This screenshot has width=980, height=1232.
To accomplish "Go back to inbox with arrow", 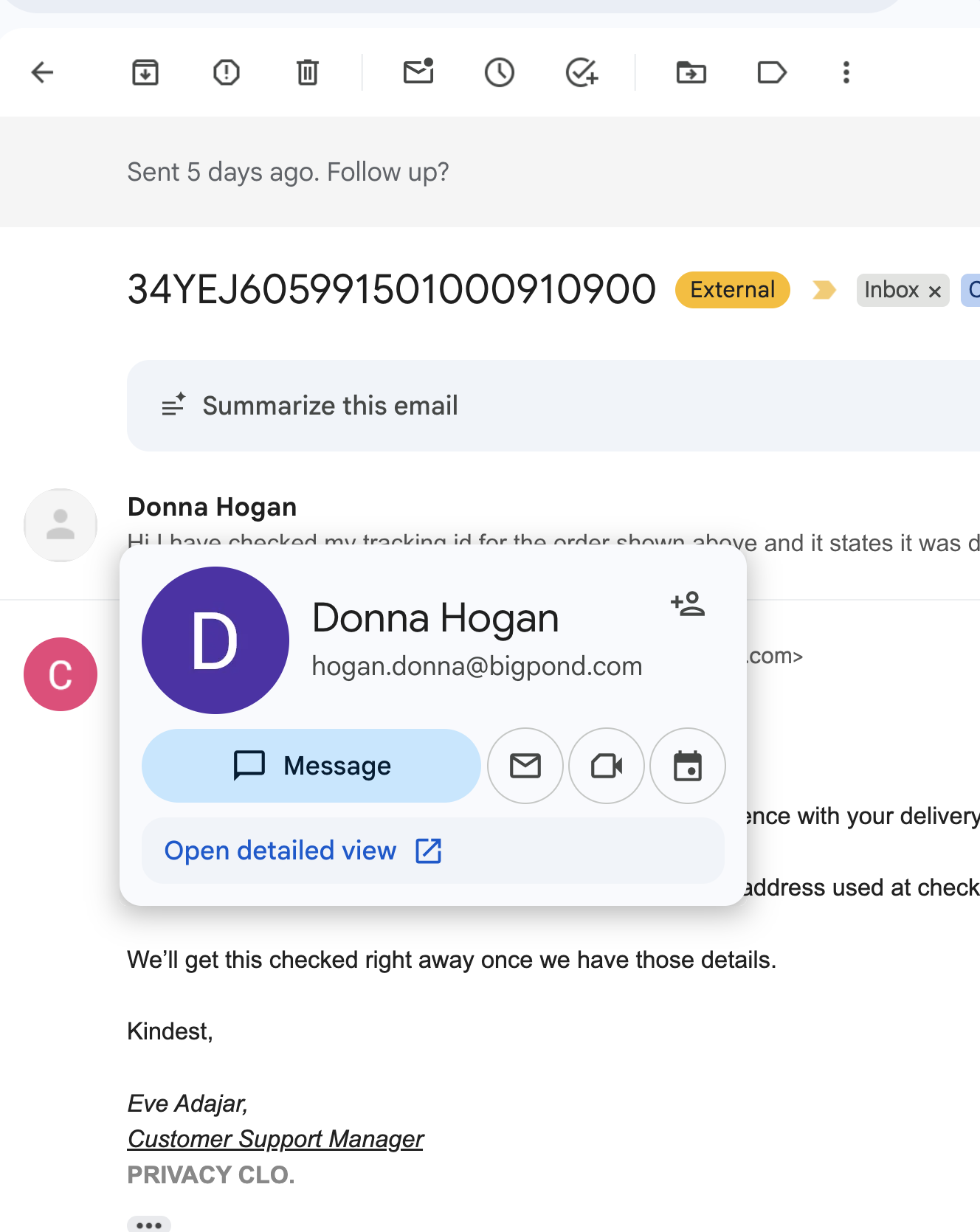I will click(43, 72).
